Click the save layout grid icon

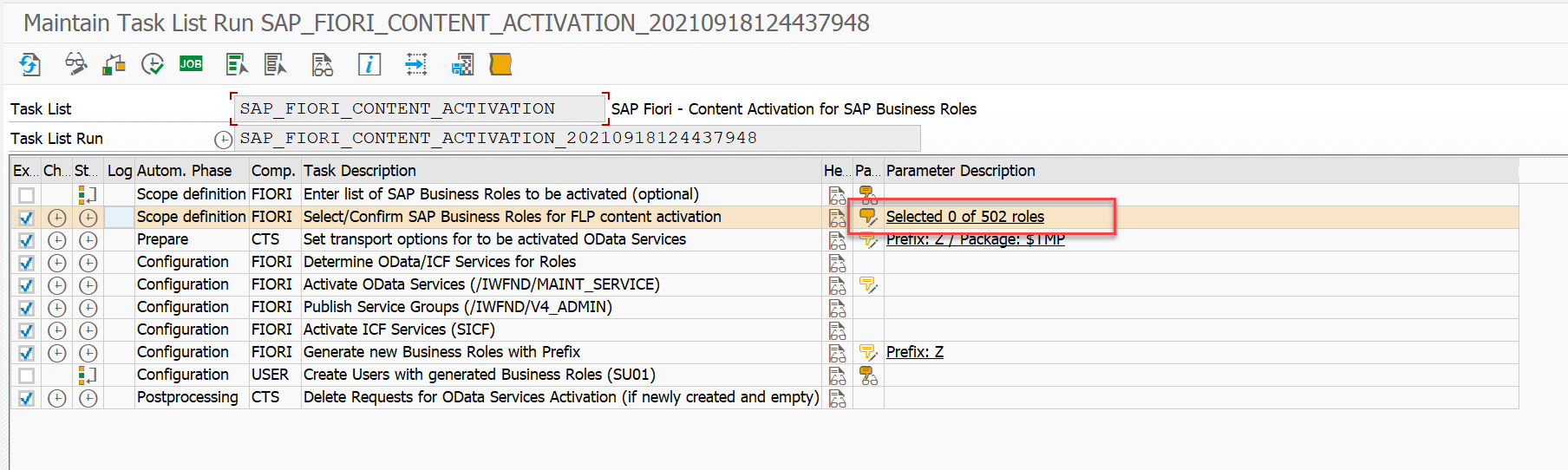coord(462,64)
